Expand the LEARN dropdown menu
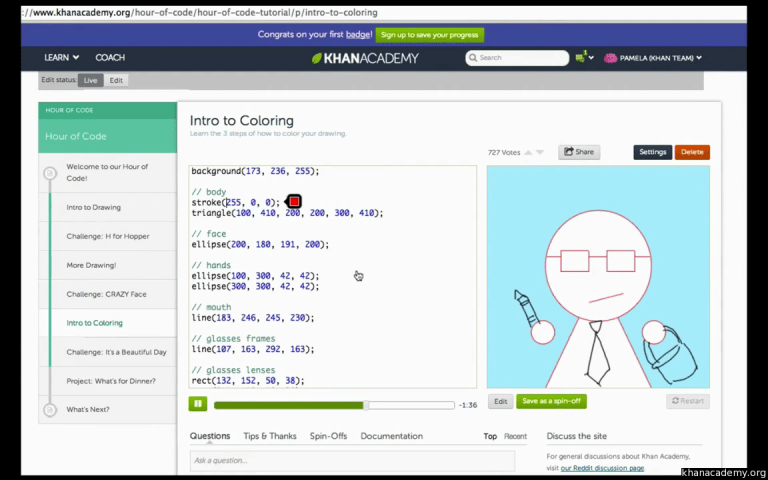The width and height of the screenshot is (768, 480). click(x=61, y=58)
